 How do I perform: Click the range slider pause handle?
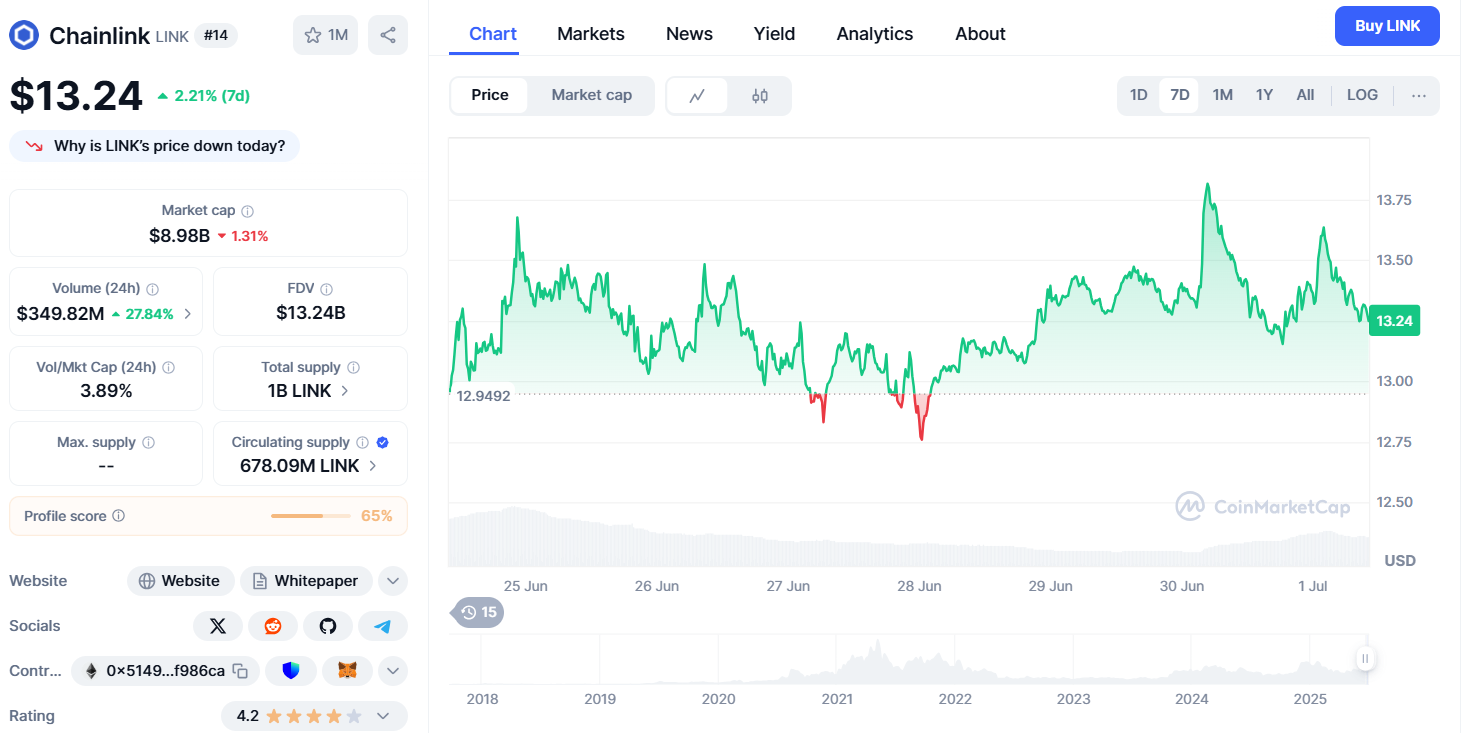click(x=1365, y=658)
